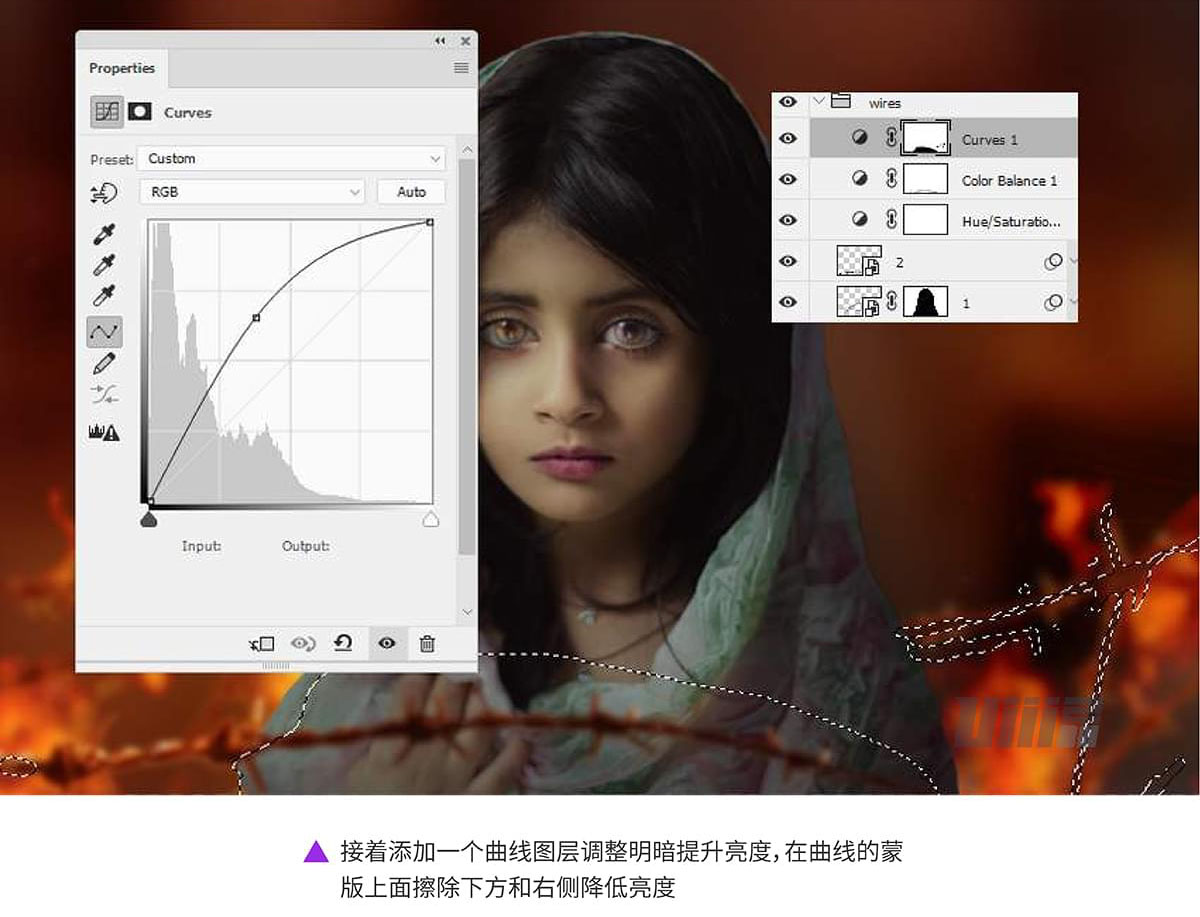Select the top-right curve endpoint

click(430, 222)
